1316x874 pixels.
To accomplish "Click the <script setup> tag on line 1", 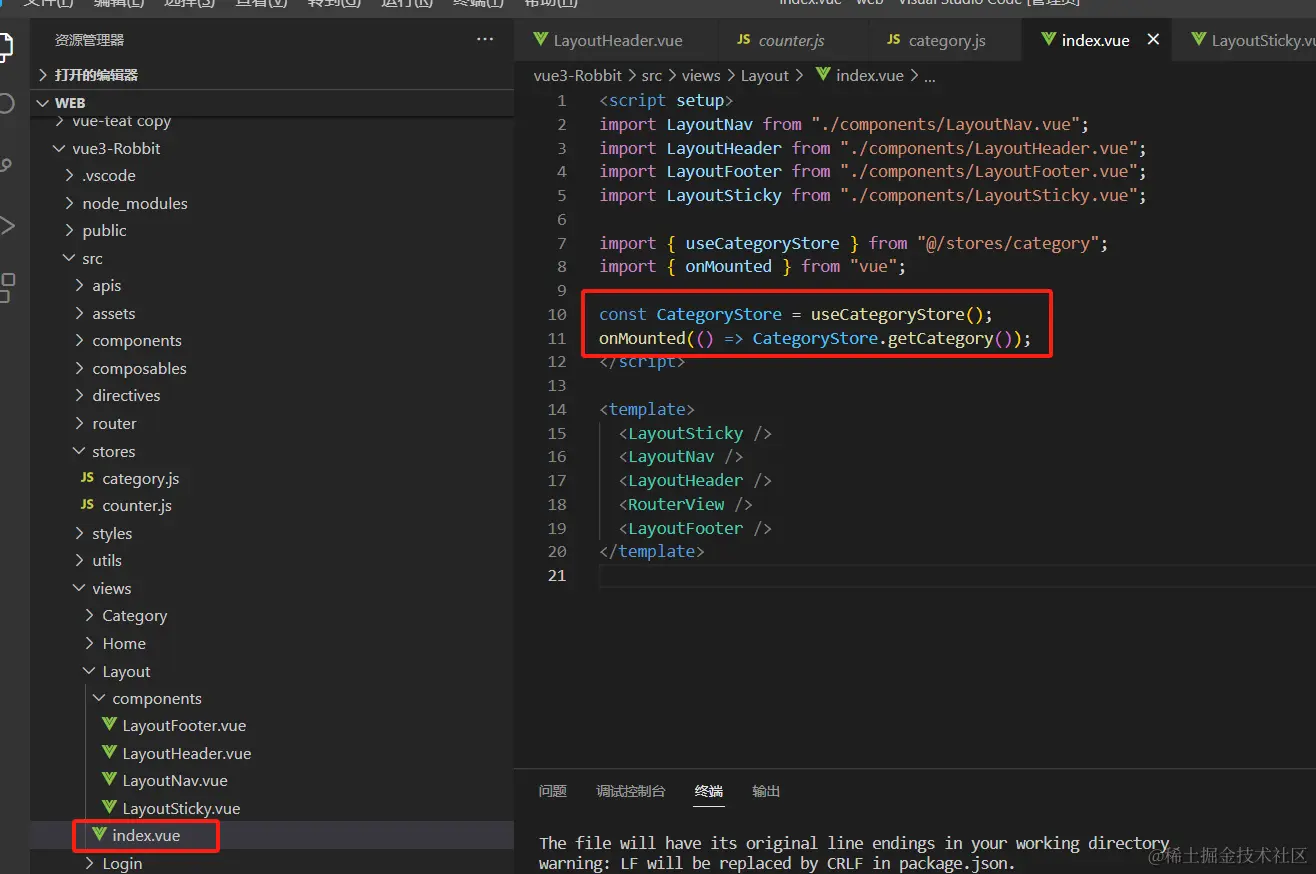I will click(666, 100).
